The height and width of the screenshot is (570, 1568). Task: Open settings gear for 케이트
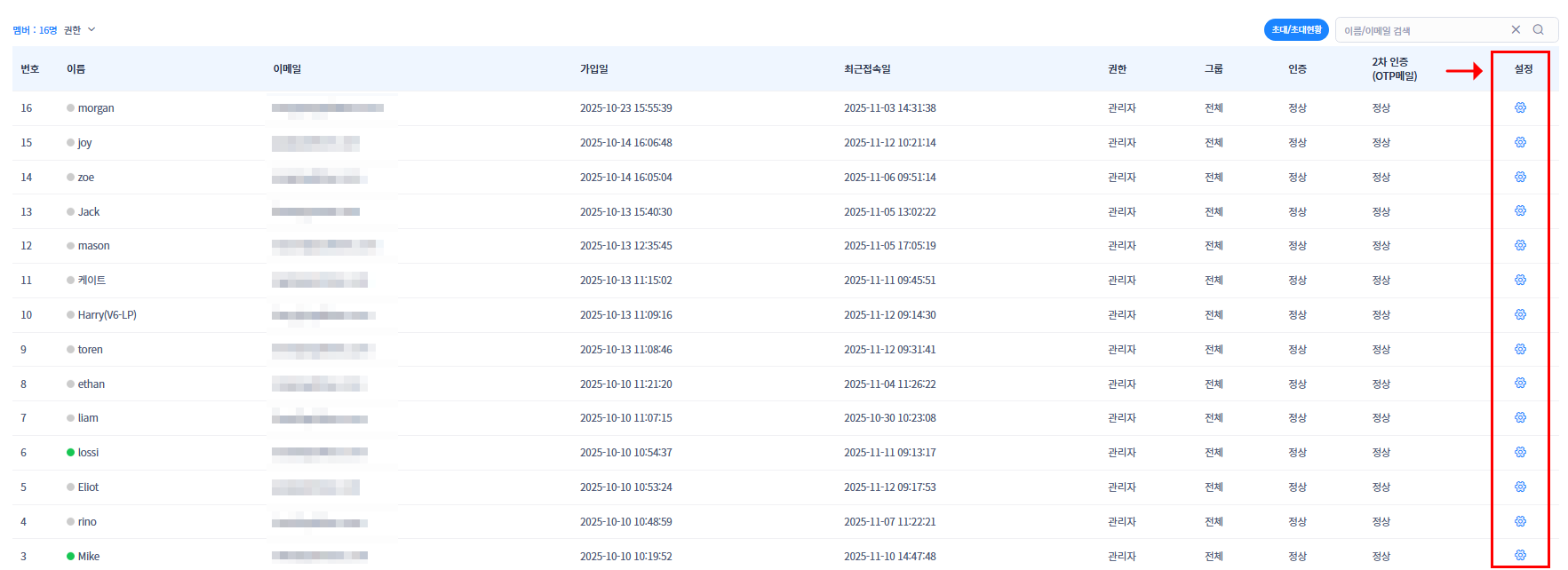pos(1520,281)
